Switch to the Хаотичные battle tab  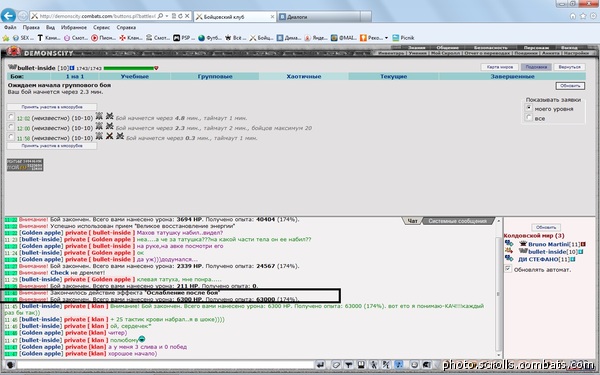click(x=304, y=77)
